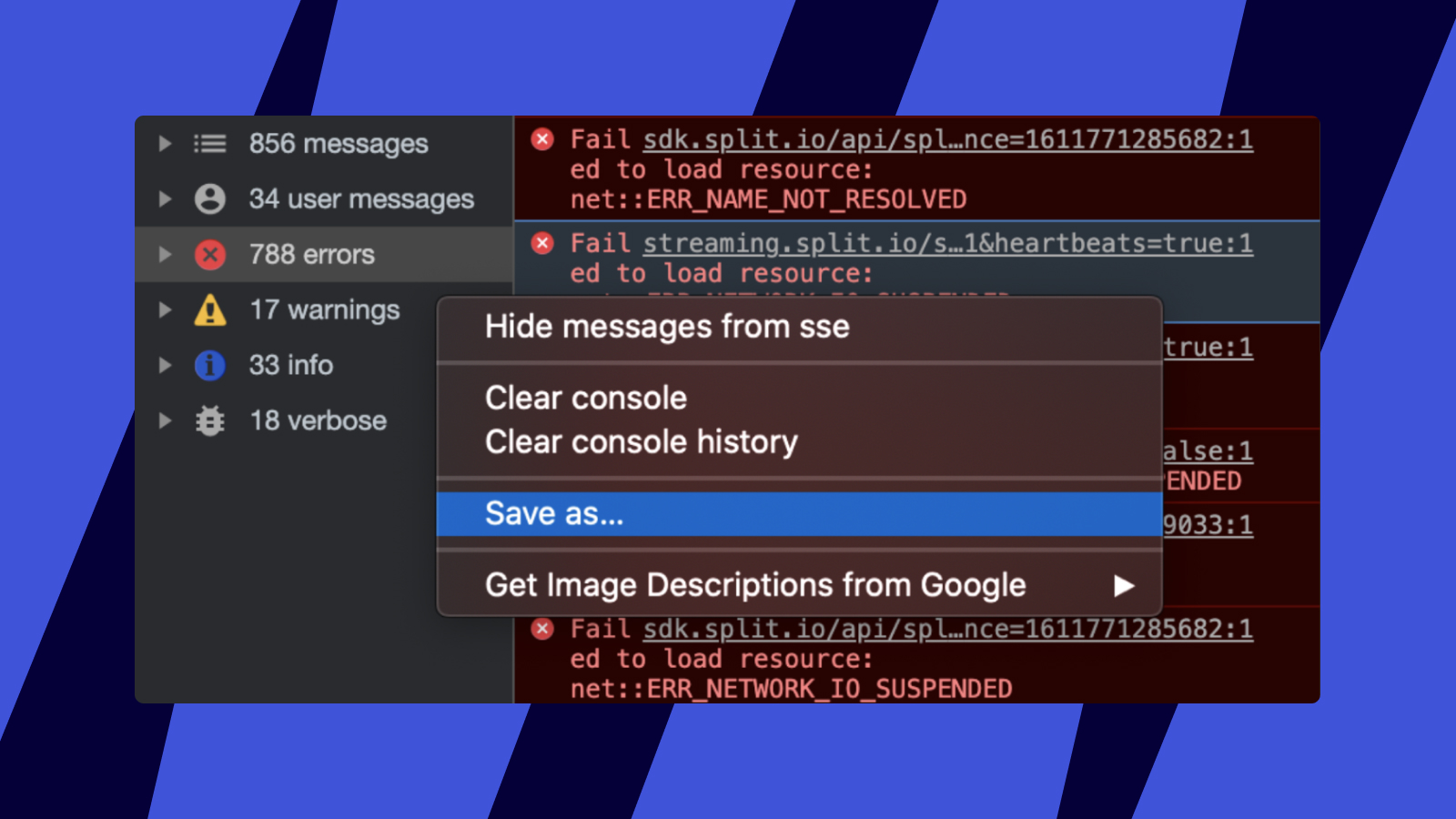
Task: Select Hide messages from sse
Action: tap(667, 327)
